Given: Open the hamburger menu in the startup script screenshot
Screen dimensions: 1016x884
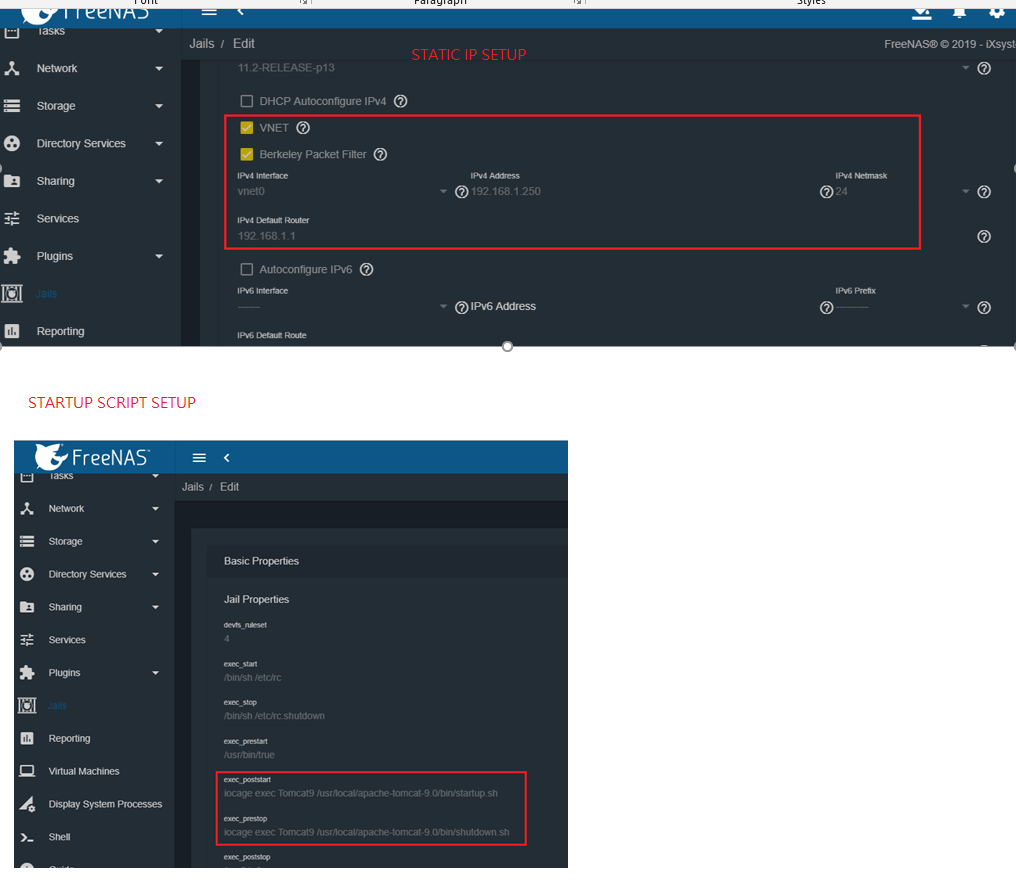Looking at the screenshot, I should [x=199, y=458].
